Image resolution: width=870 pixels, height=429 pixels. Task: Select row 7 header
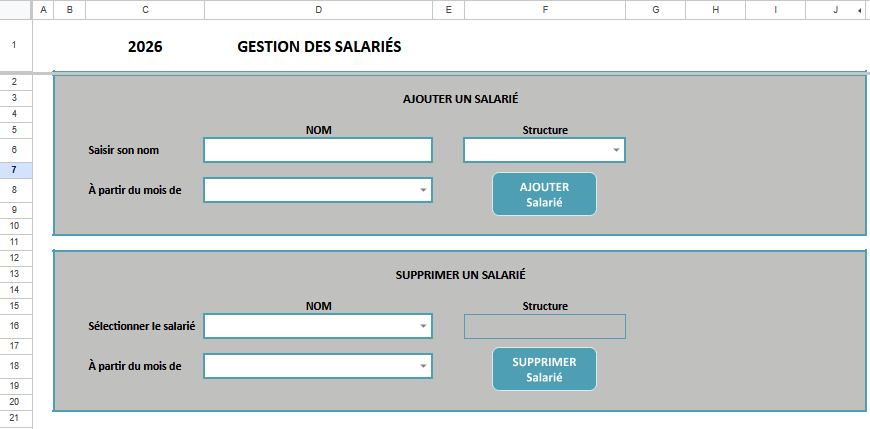tap(14, 170)
